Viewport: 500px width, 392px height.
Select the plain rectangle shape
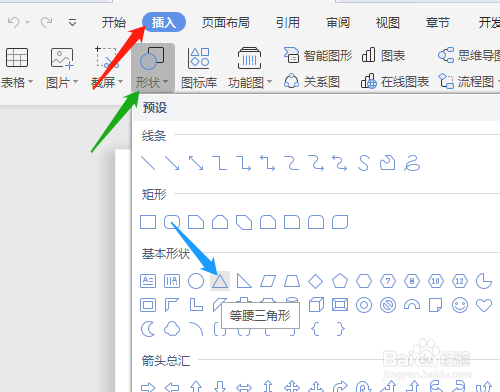(148, 222)
